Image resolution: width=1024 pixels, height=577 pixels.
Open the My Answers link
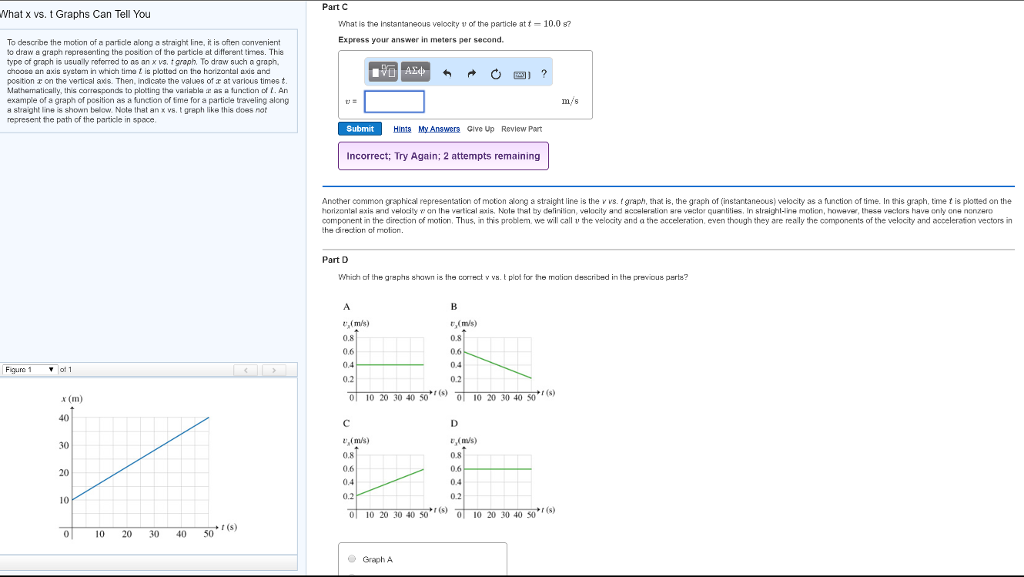click(x=439, y=129)
